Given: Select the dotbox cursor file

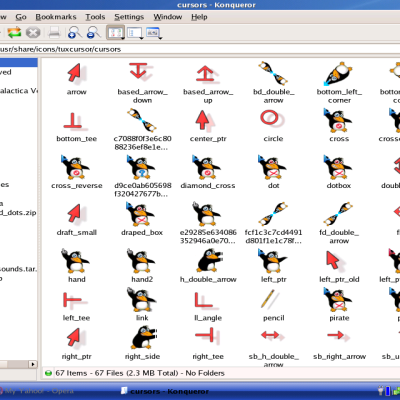Looking at the screenshot, I should (x=339, y=173).
